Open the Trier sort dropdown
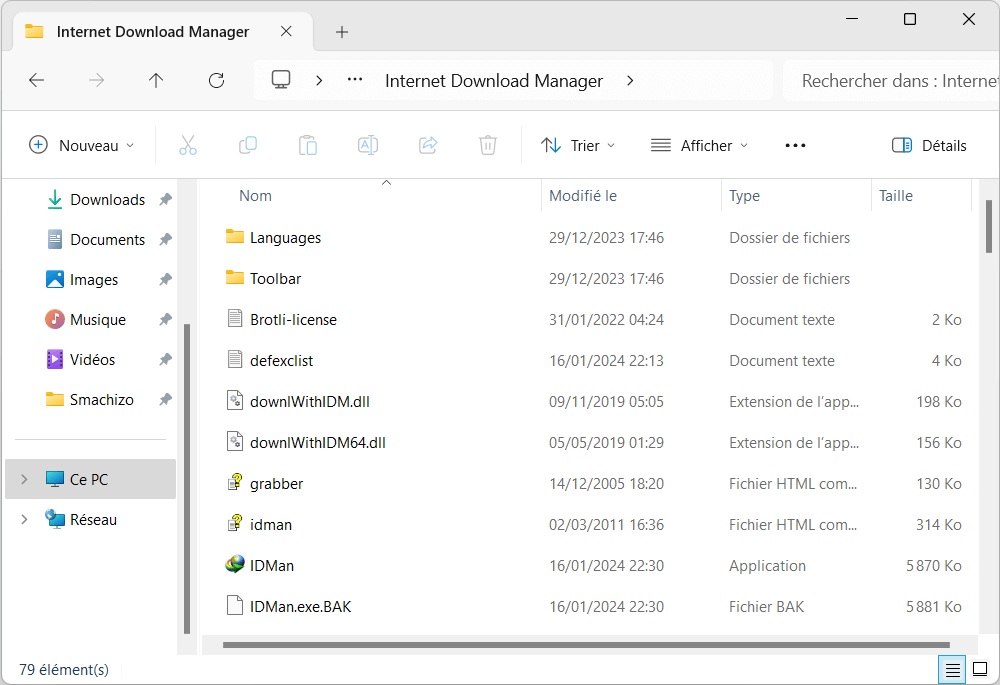The image size is (1000, 685). click(x=578, y=145)
